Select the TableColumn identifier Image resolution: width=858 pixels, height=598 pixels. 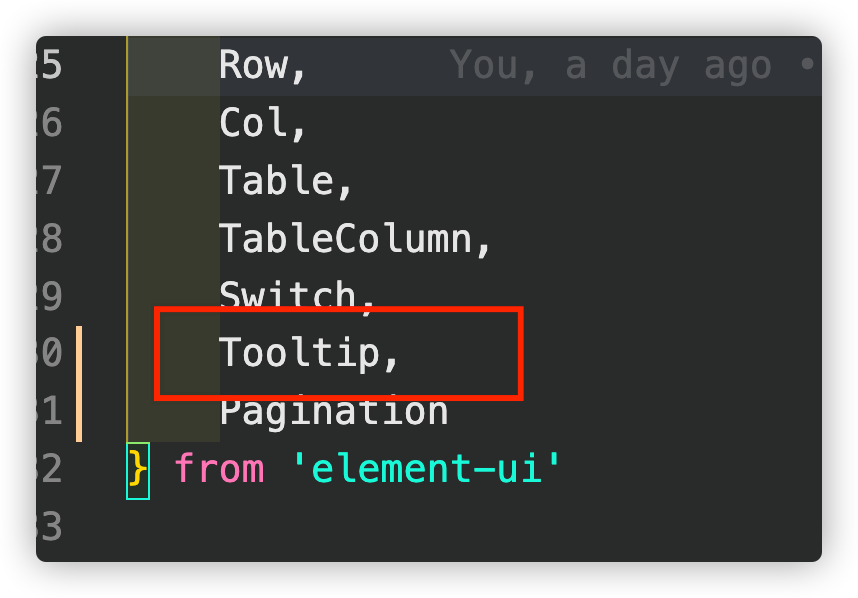point(356,239)
